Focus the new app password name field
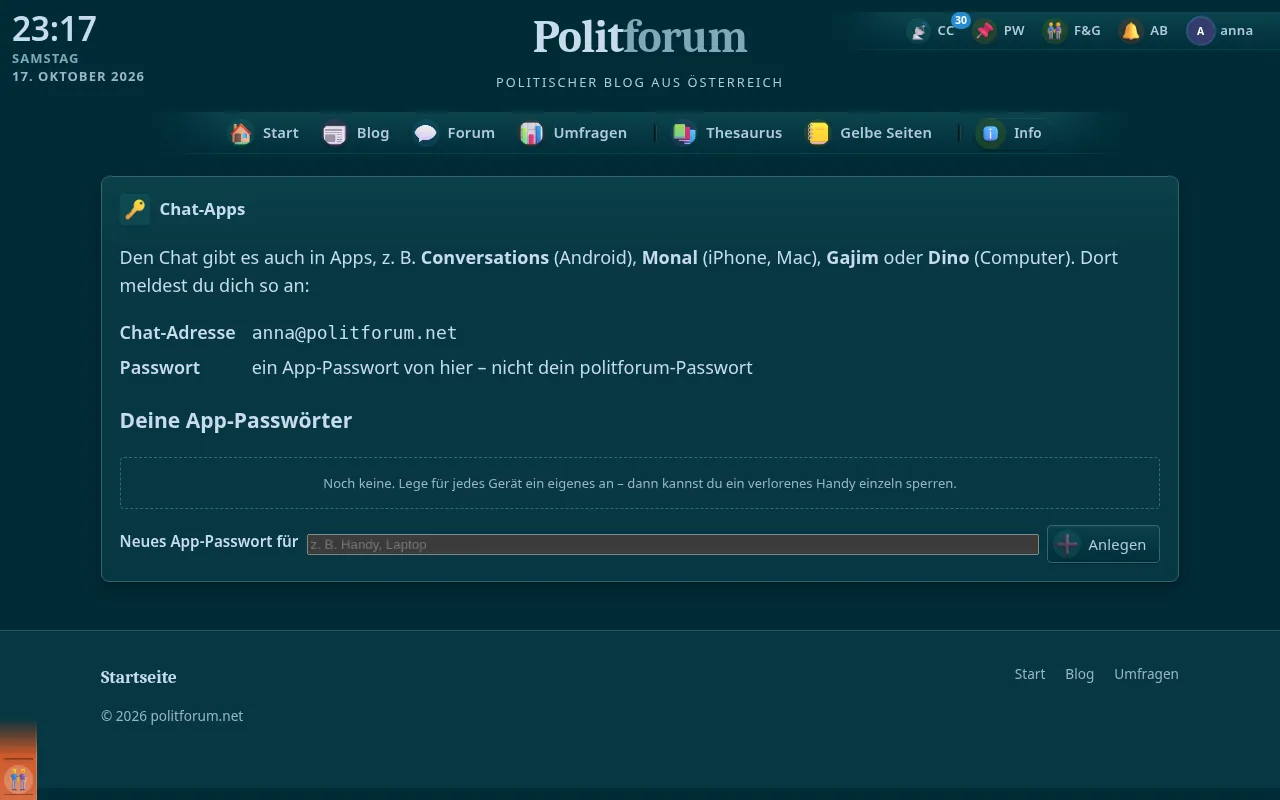 673,544
